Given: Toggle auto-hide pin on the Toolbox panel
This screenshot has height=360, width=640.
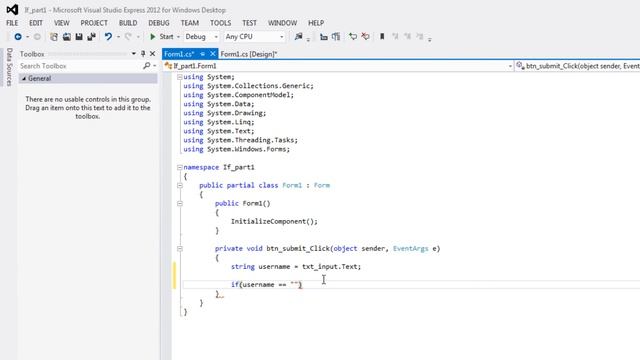Looking at the screenshot, I should tap(143, 53).
